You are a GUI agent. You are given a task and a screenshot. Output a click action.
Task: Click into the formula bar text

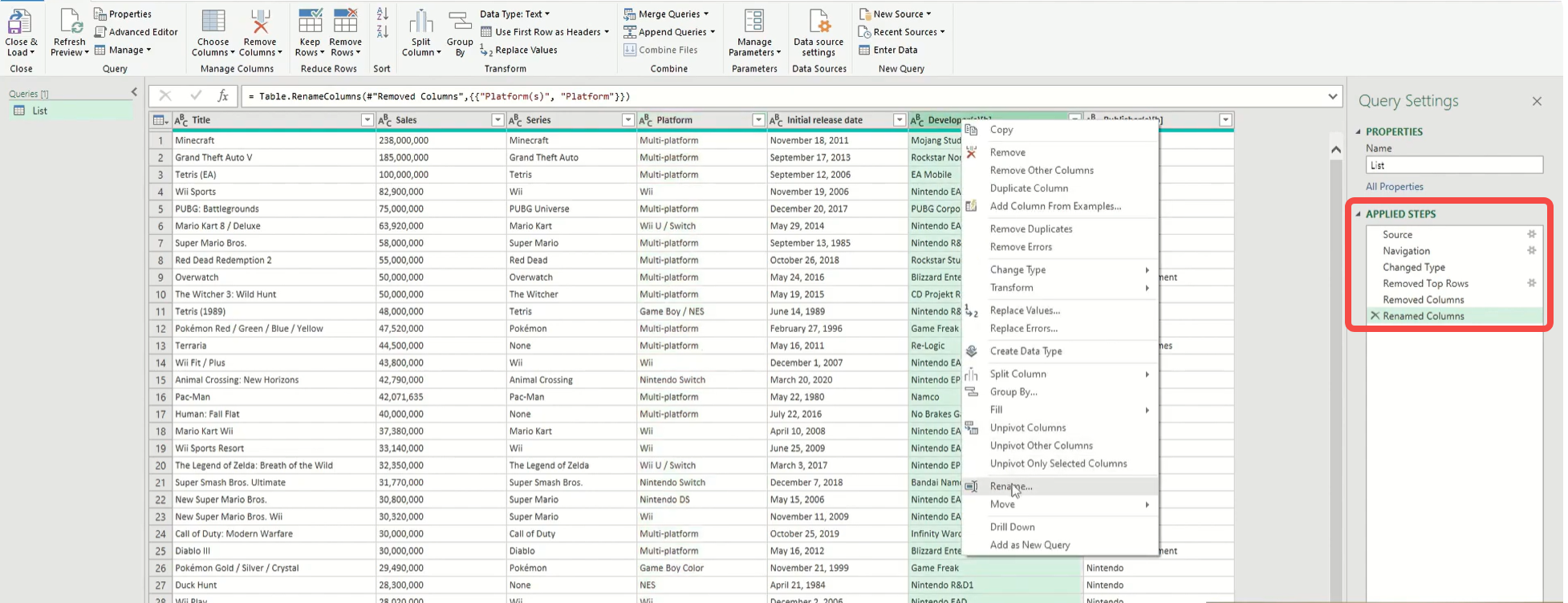tap(782, 96)
